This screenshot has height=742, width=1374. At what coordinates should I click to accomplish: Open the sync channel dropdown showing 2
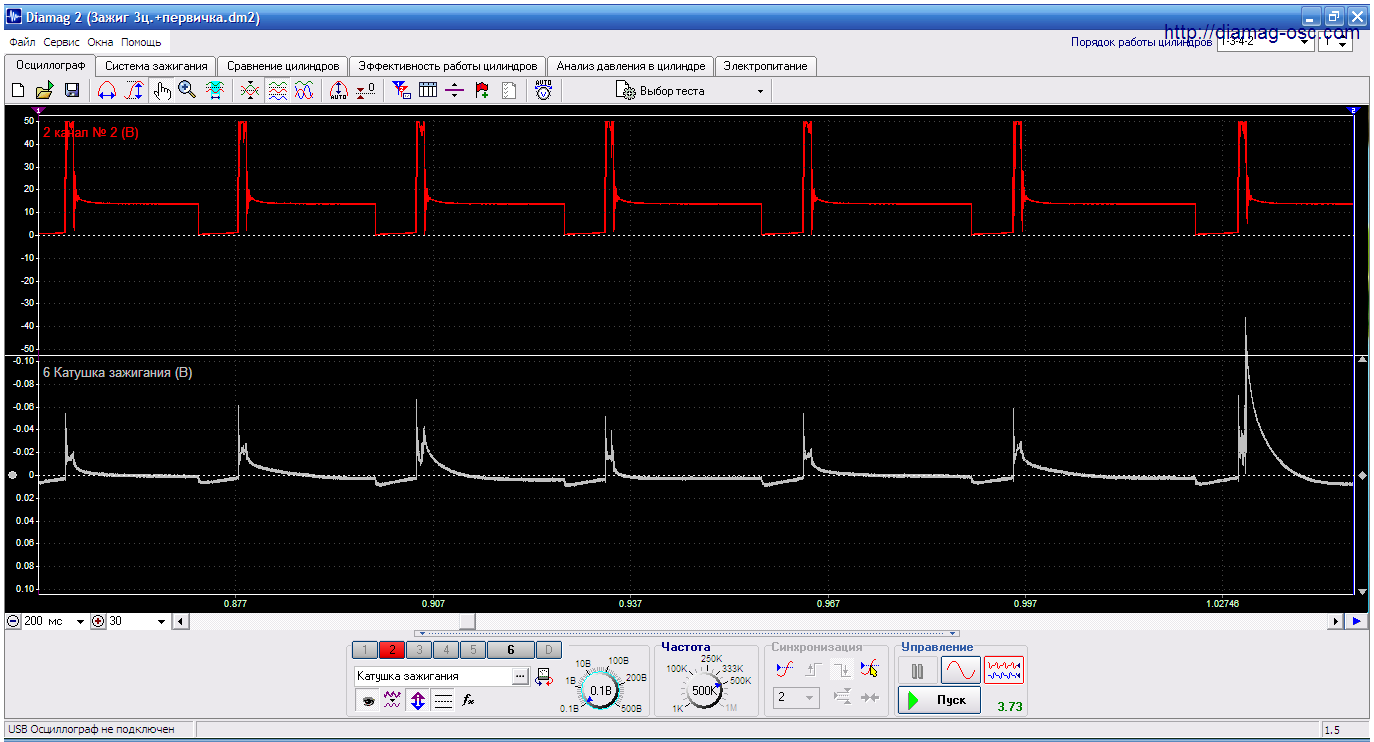coord(798,697)
